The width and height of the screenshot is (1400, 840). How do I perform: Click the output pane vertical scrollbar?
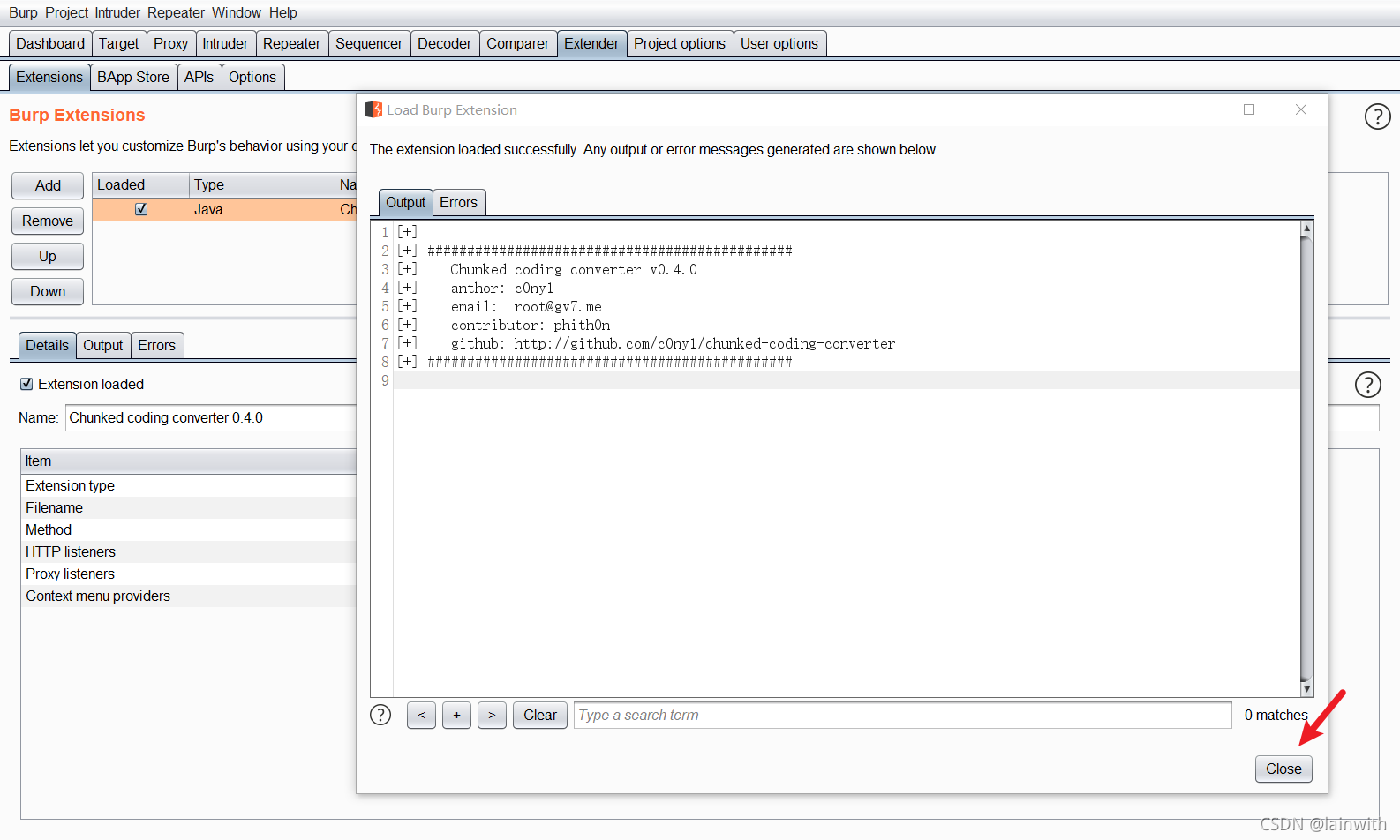tap(1306, 458)
